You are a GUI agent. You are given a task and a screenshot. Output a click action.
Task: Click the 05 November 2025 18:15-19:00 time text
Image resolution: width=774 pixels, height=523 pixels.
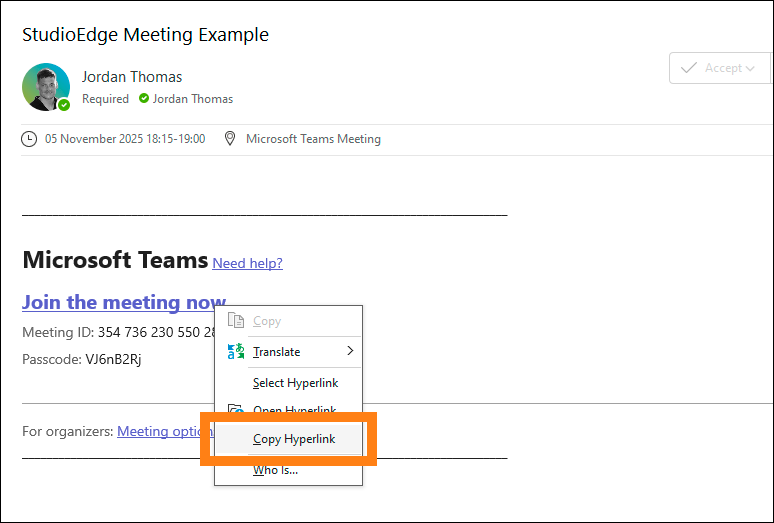(125, 139)
